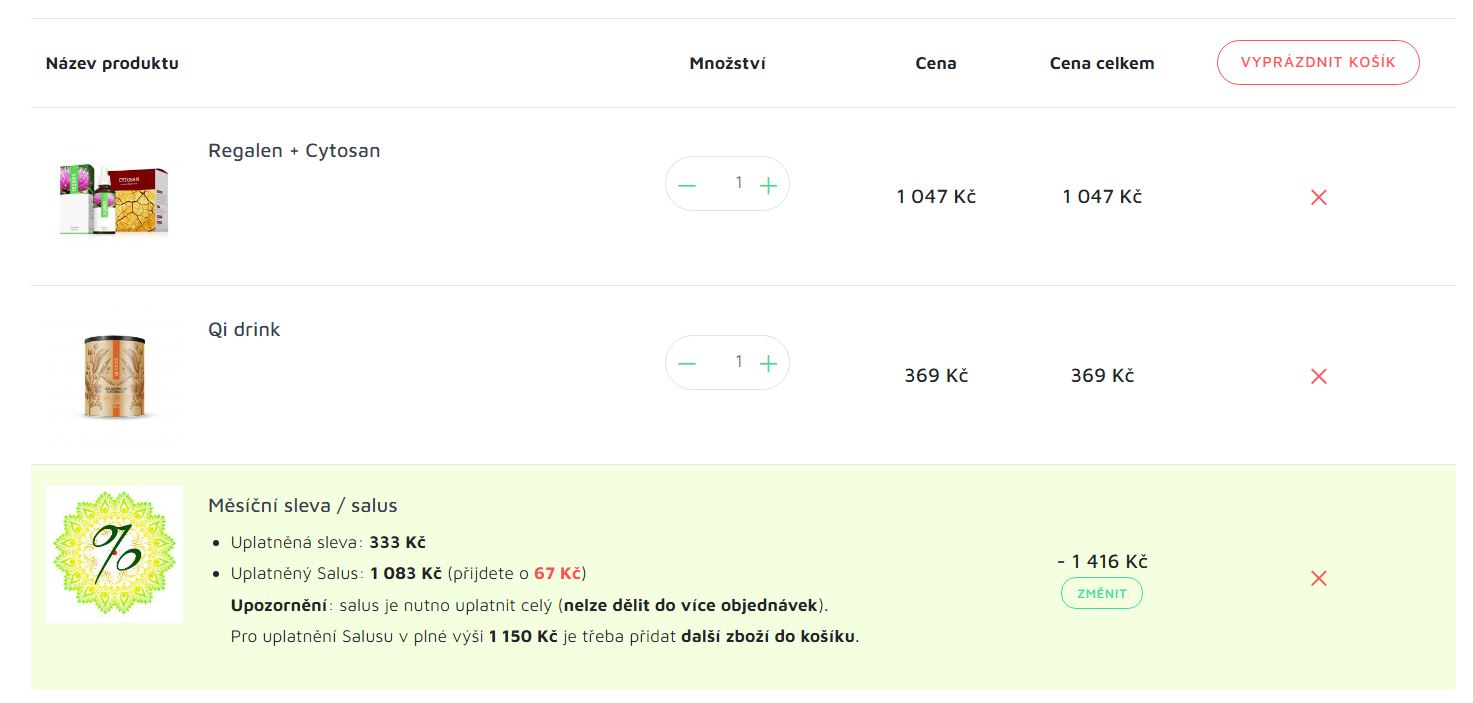Viewport: 1473px width, 703px height.
Task: Empty the cart with Vyprázdnit košík
Action: [1318, 62]
